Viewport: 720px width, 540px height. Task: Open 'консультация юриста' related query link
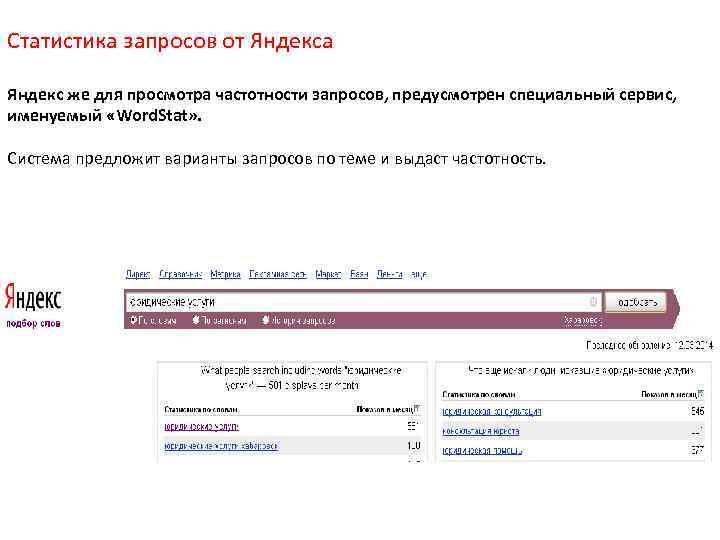point(481,431)
